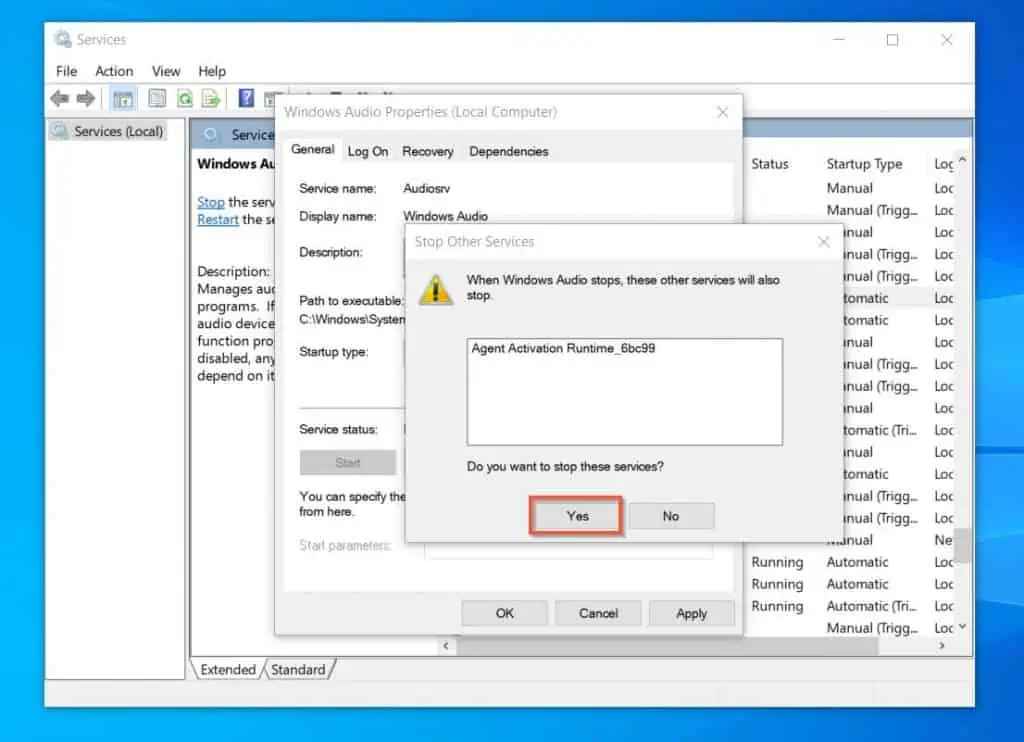The image size is (1024, 742).
Task: Click the horizontal scrollbar left arrow
Action: pyautogui.click(x=446, y=646)
